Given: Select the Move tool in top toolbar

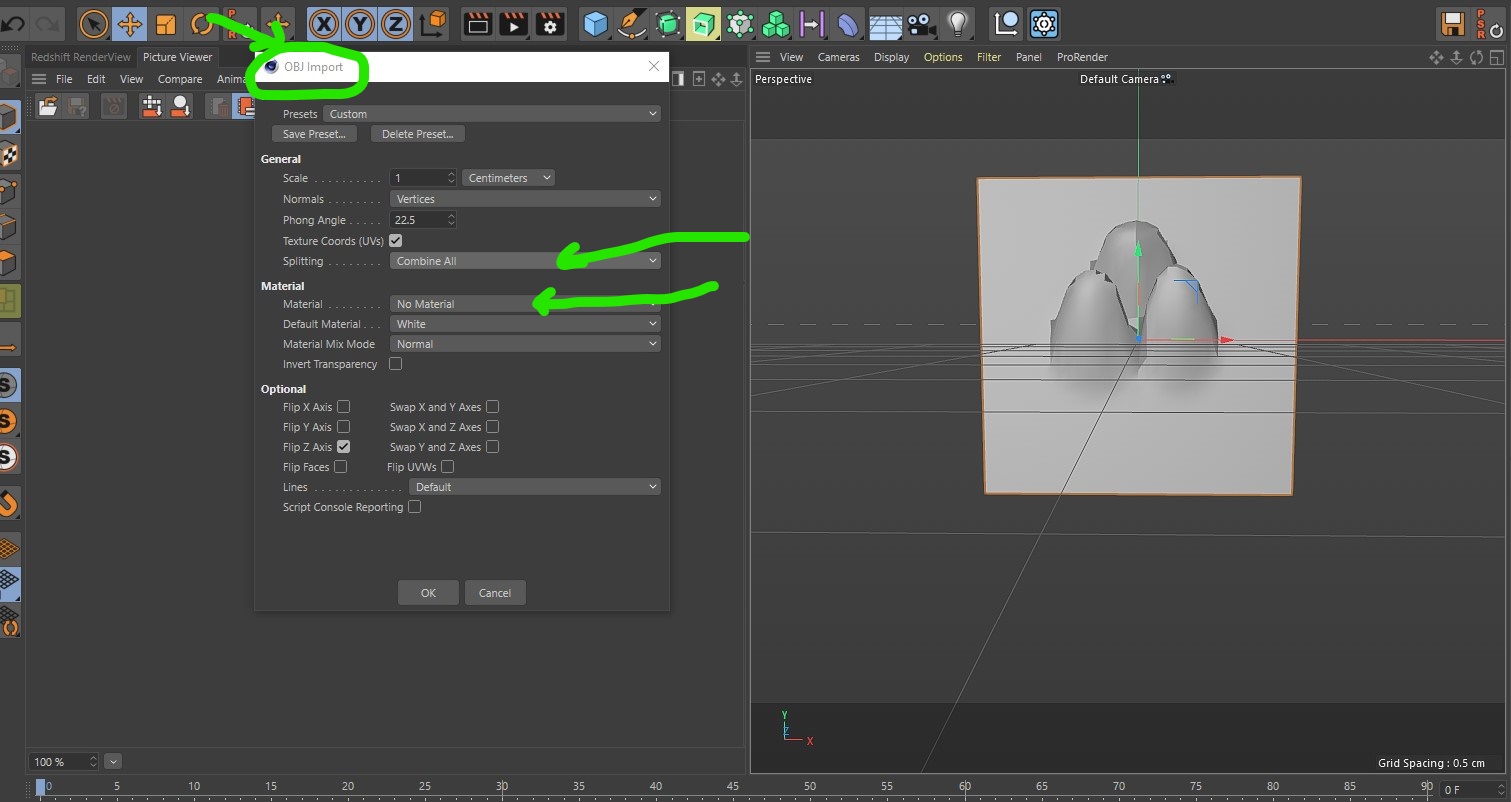Looking at the screenshot, I should coord(130,23).
